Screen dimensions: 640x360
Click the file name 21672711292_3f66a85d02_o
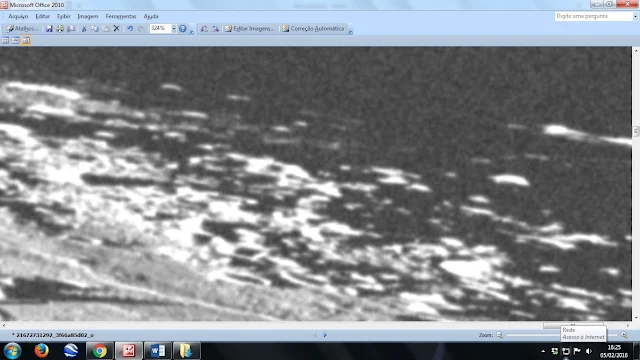(x=55, y=335)
